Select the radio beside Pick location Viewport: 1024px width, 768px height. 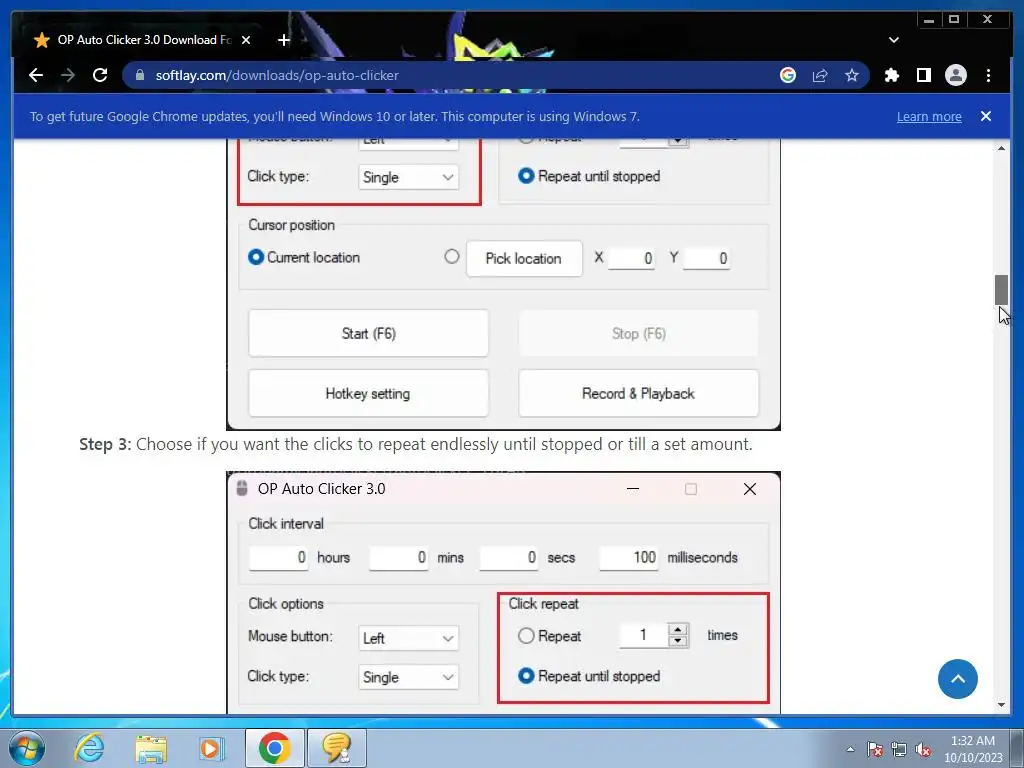[x=451, y=257]
